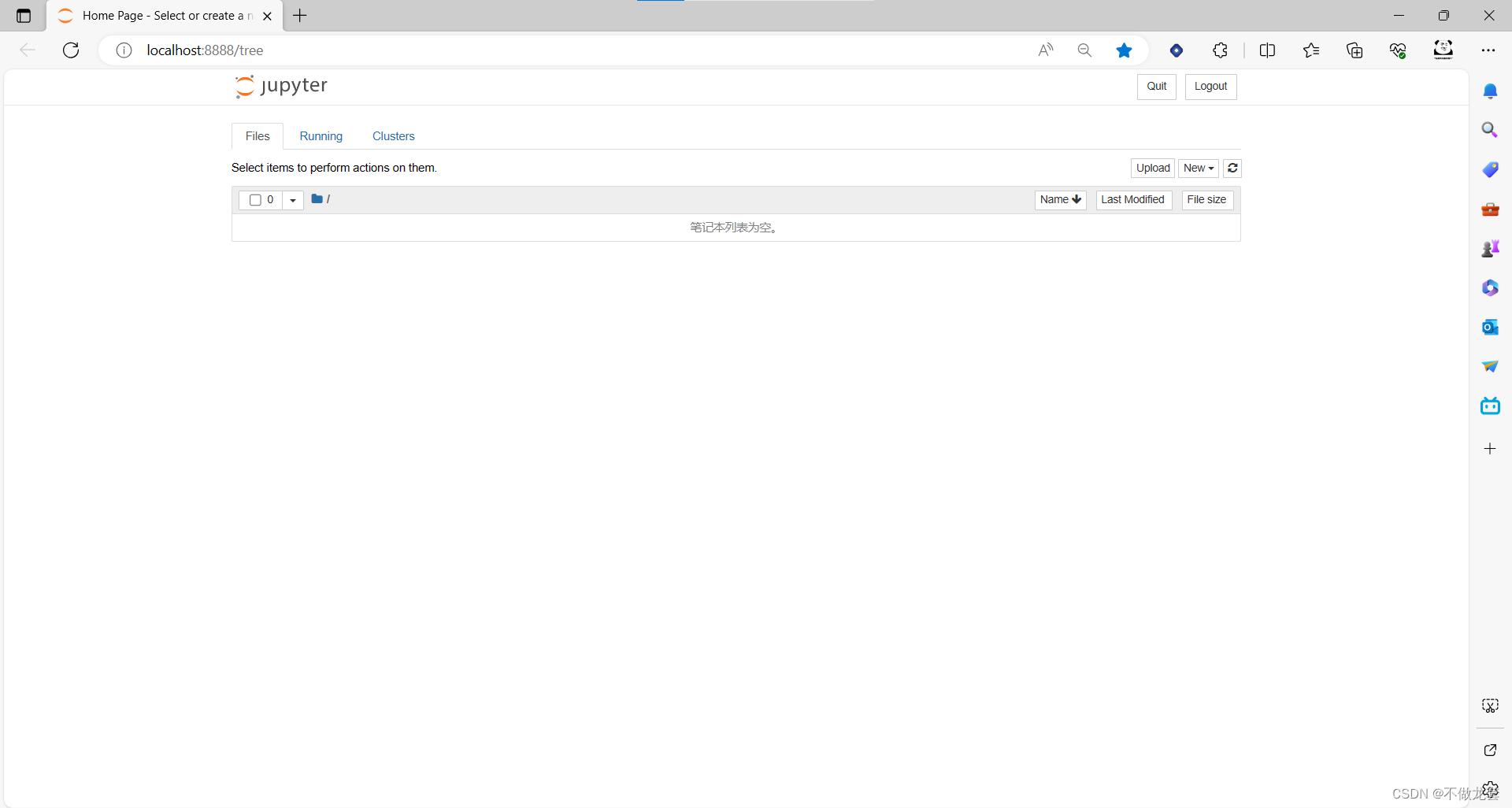This screenshot has height=808, width=1512.
Task: Click the Upload button
Action: [1152, 168]
